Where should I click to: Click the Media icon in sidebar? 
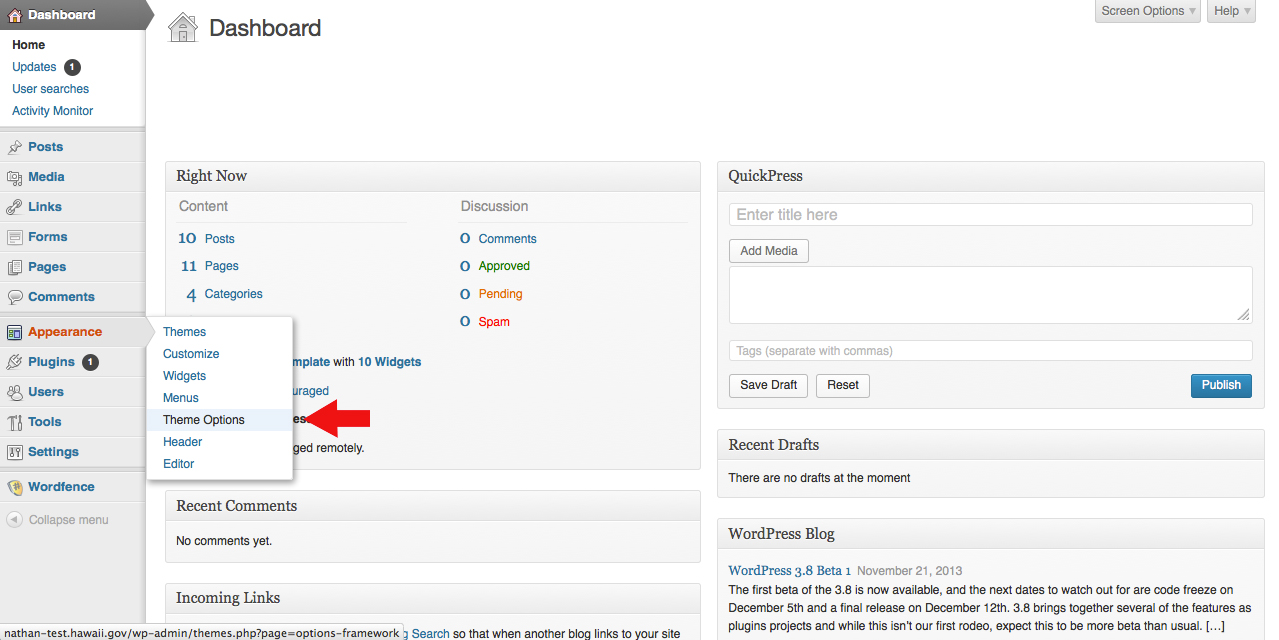14,177
